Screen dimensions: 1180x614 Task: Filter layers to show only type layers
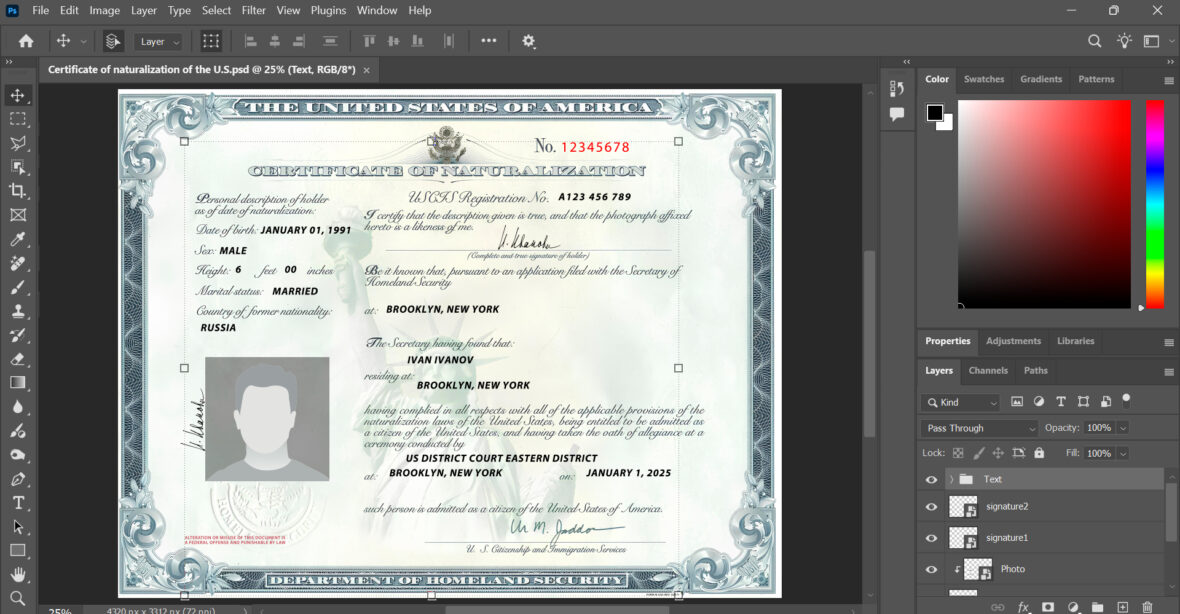click(x=1061, y=401)
